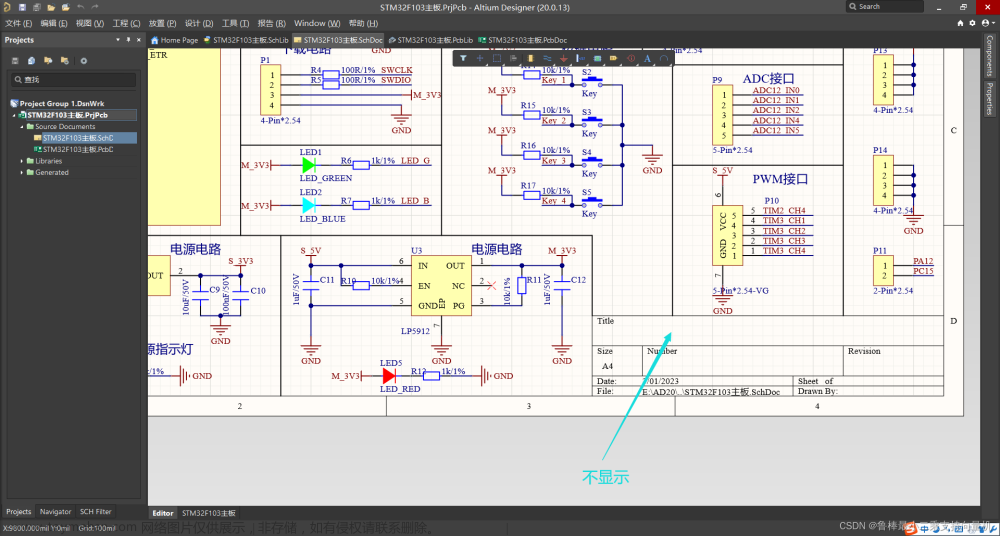Click the Open file folder icon in the title bar

(x=51, y=7)
